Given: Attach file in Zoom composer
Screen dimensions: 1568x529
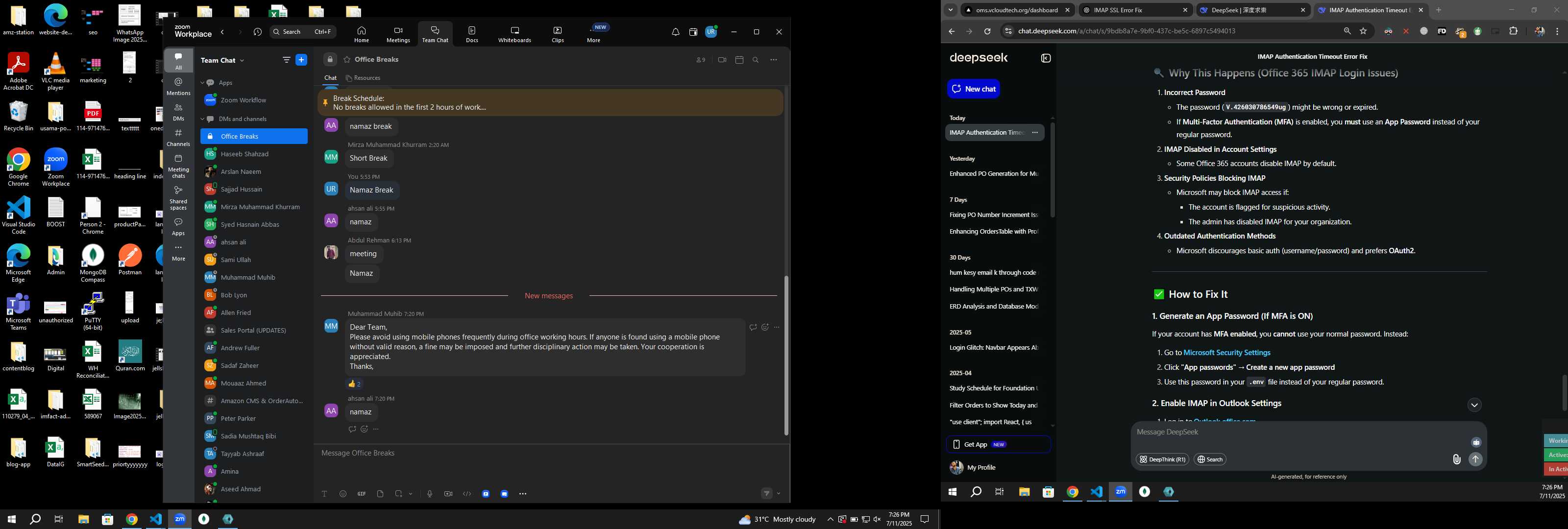Looking at the screenshot, I should (x=380, y=494).
